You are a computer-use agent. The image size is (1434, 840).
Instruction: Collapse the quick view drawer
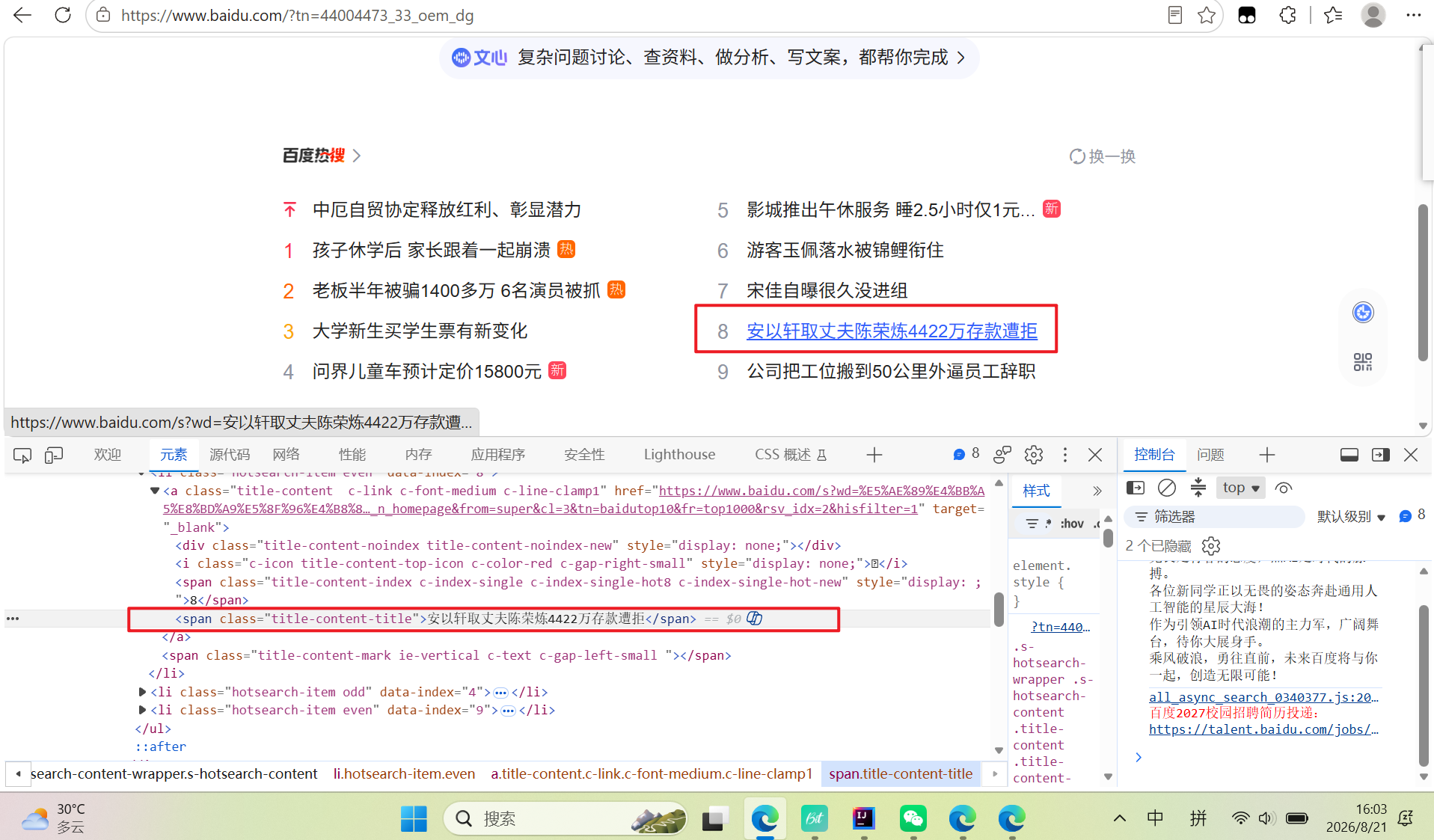pyautogui.click(x=1349, y=455)
